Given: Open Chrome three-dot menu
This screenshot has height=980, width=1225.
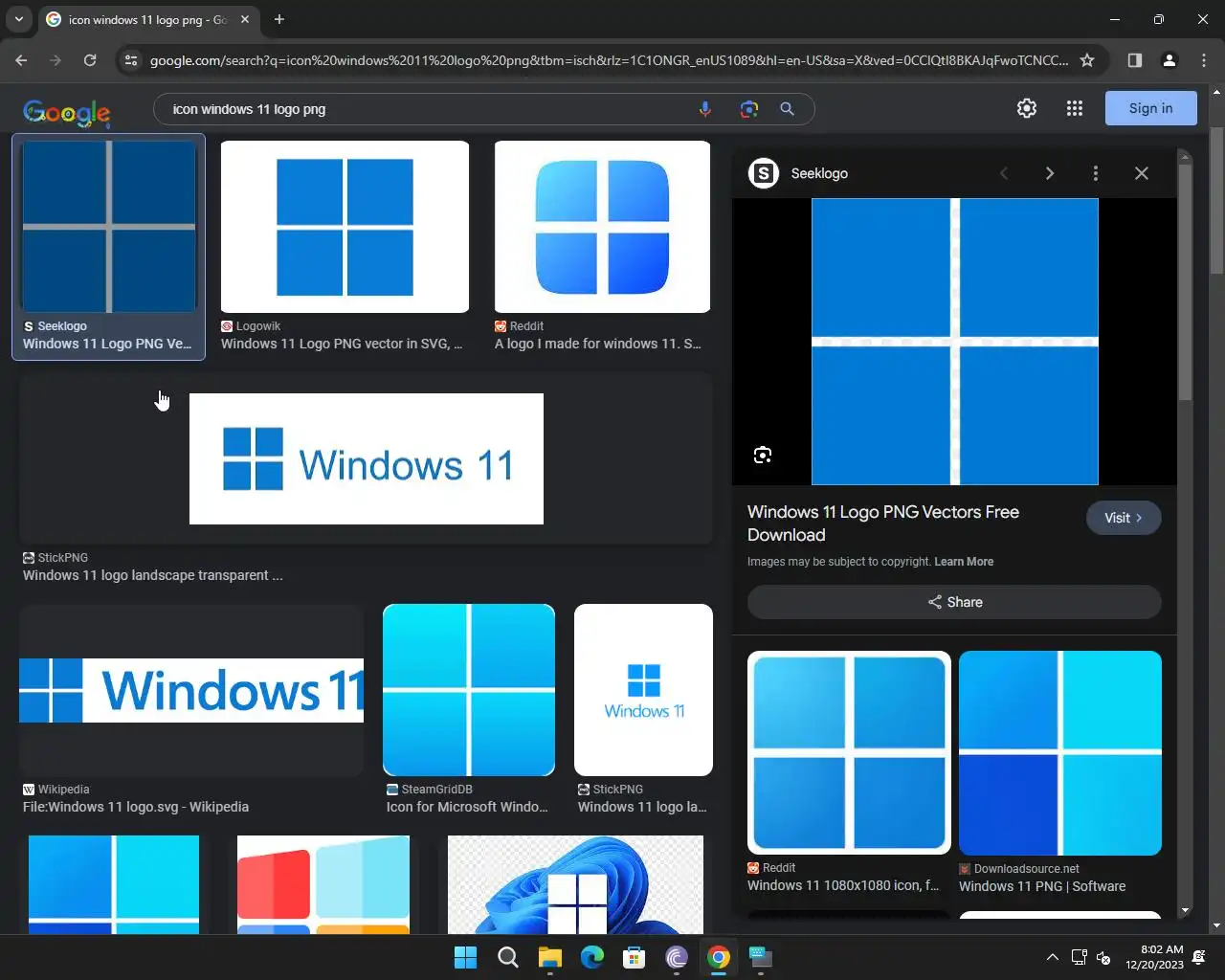Looking at the screenshot, I should click(1204, 60).
